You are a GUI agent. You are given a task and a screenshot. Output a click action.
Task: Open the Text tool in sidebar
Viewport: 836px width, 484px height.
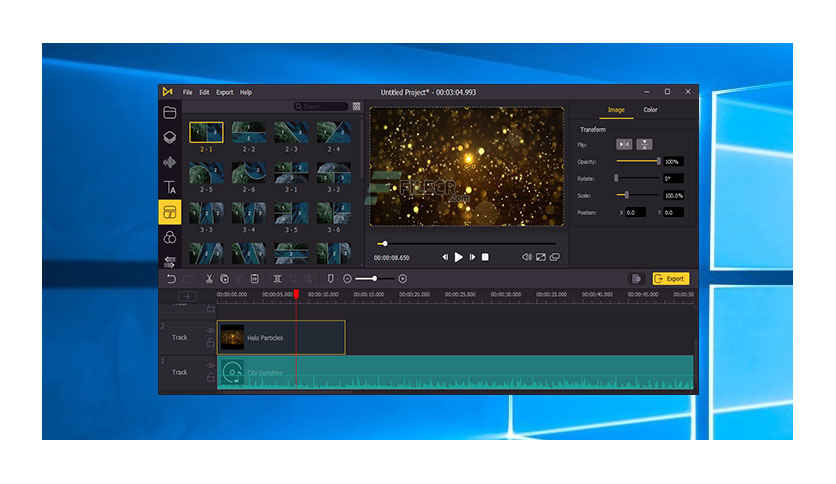(x=170, y=187)
